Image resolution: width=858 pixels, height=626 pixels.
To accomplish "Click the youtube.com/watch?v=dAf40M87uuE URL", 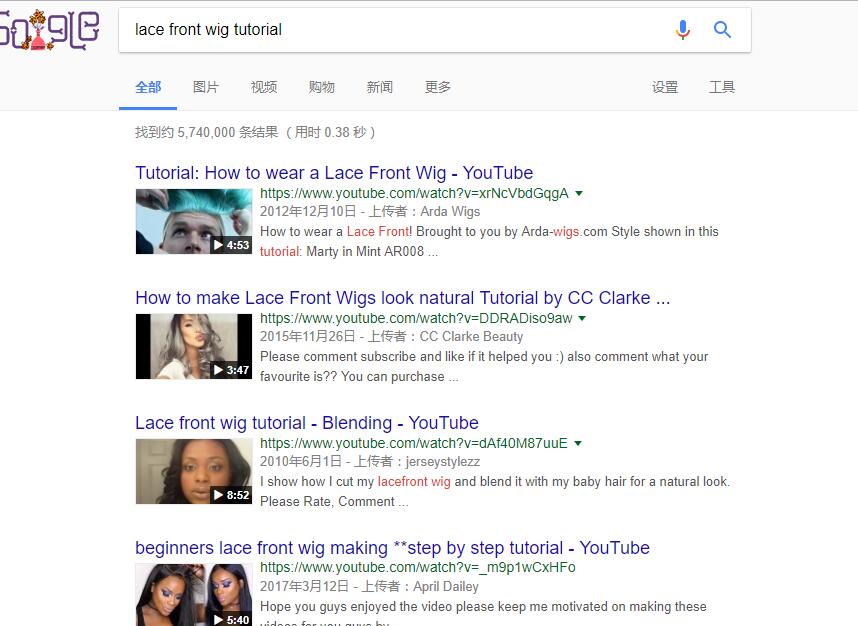I will tap(414, 443).
